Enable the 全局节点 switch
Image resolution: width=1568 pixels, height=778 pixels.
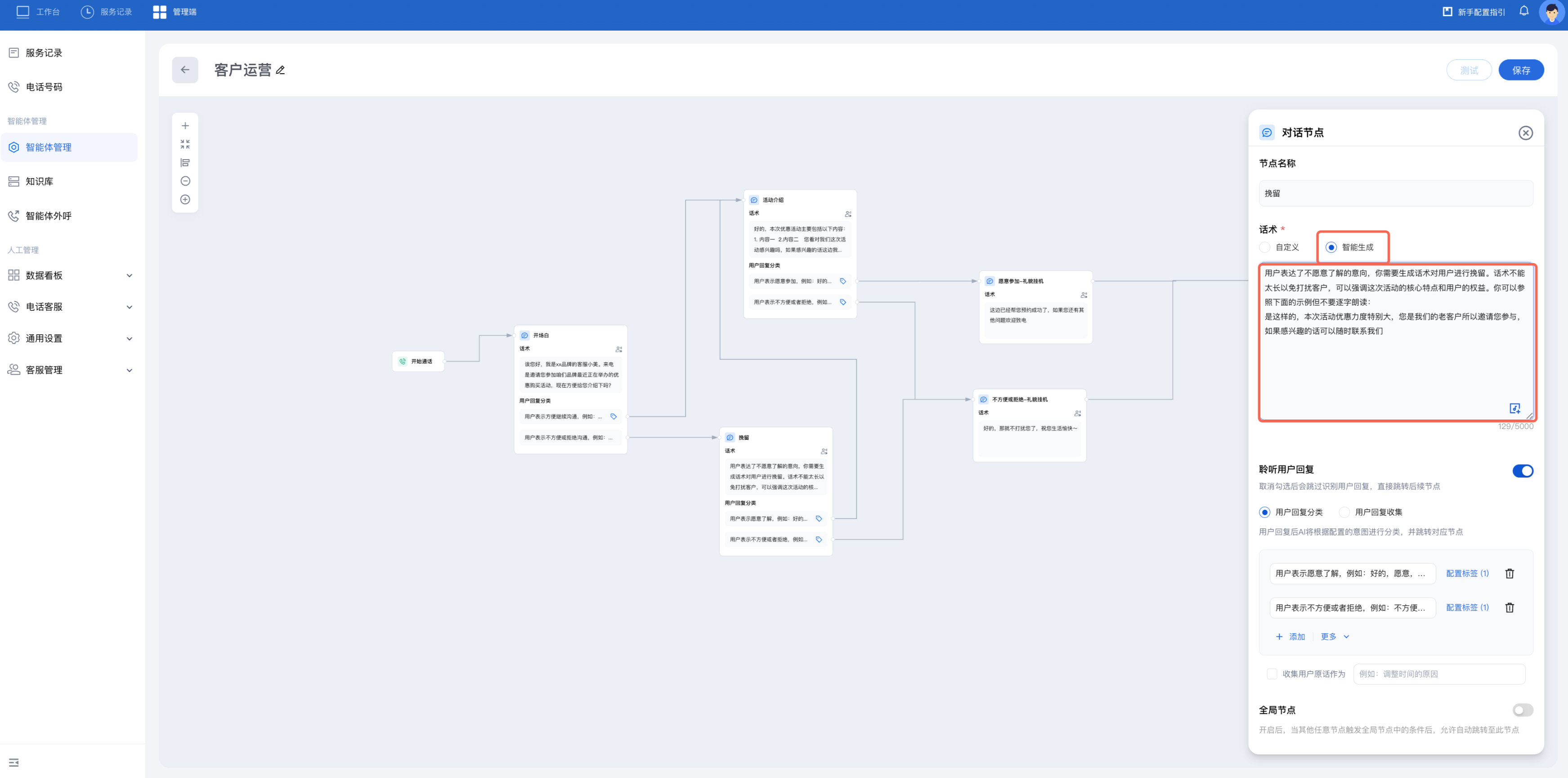tap(1523, 710)
